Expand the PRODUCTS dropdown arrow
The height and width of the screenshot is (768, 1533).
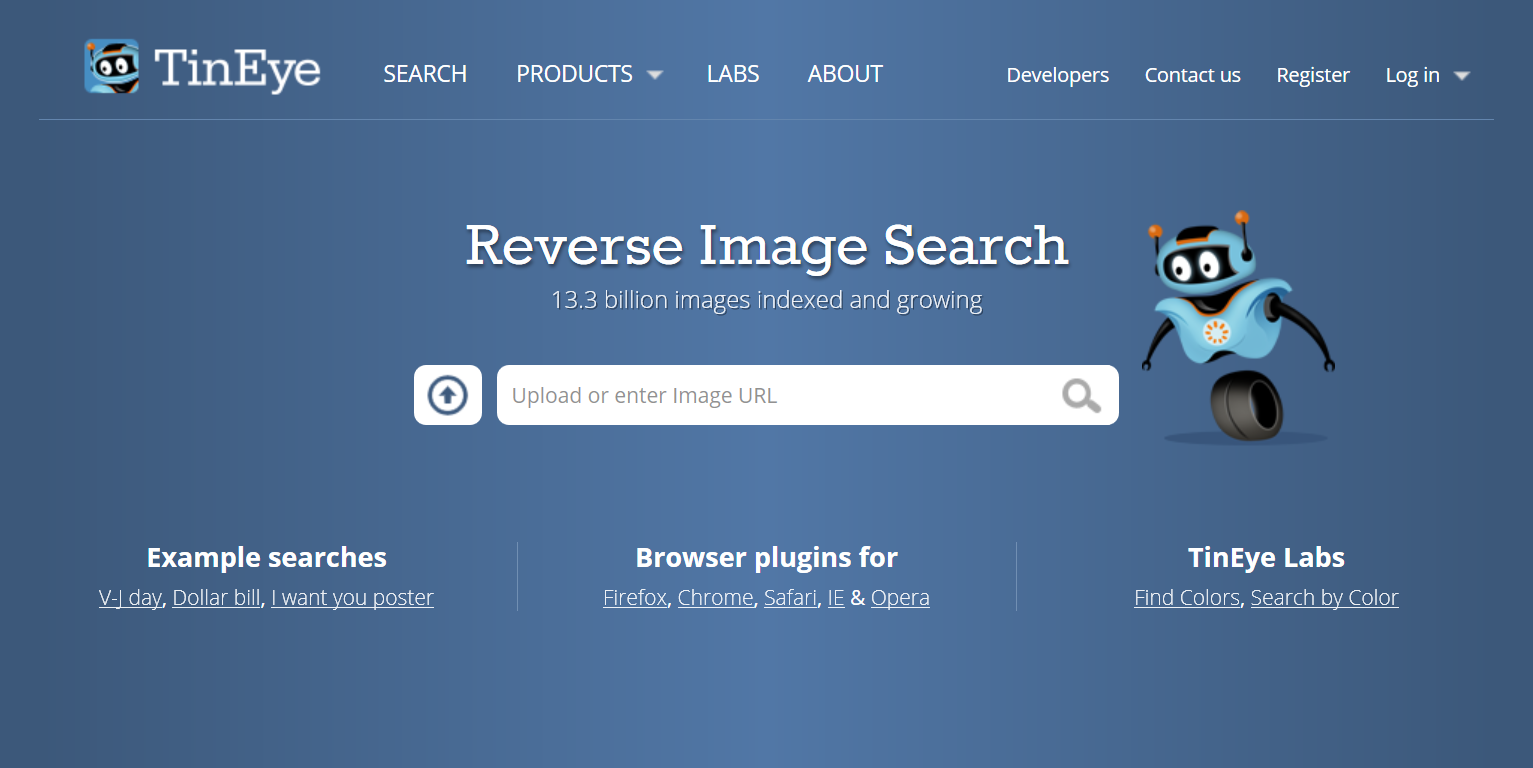[x=655, y=75]
